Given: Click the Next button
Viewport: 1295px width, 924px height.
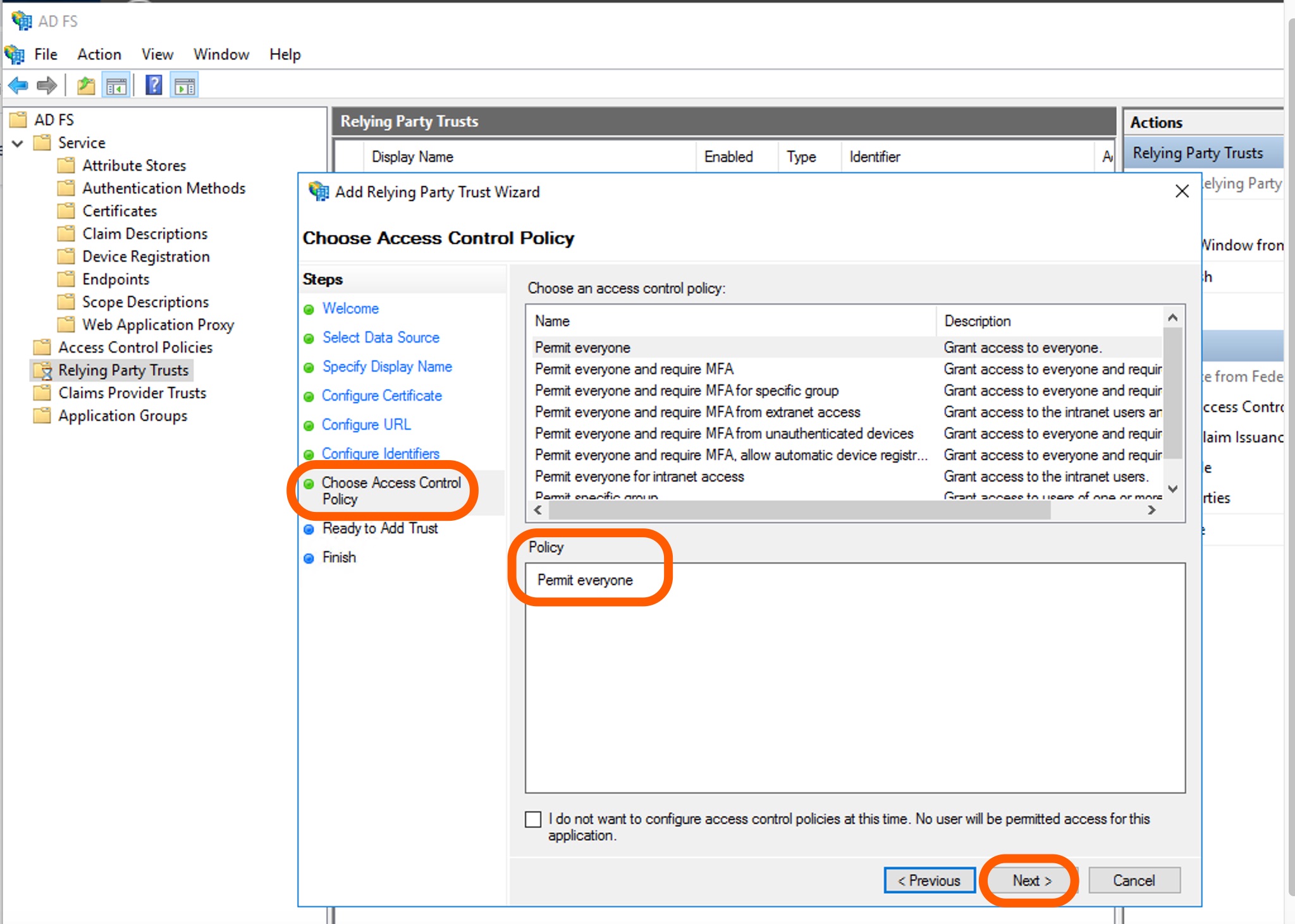Looking at the screenshot, I should click(x=1031, y=880).
